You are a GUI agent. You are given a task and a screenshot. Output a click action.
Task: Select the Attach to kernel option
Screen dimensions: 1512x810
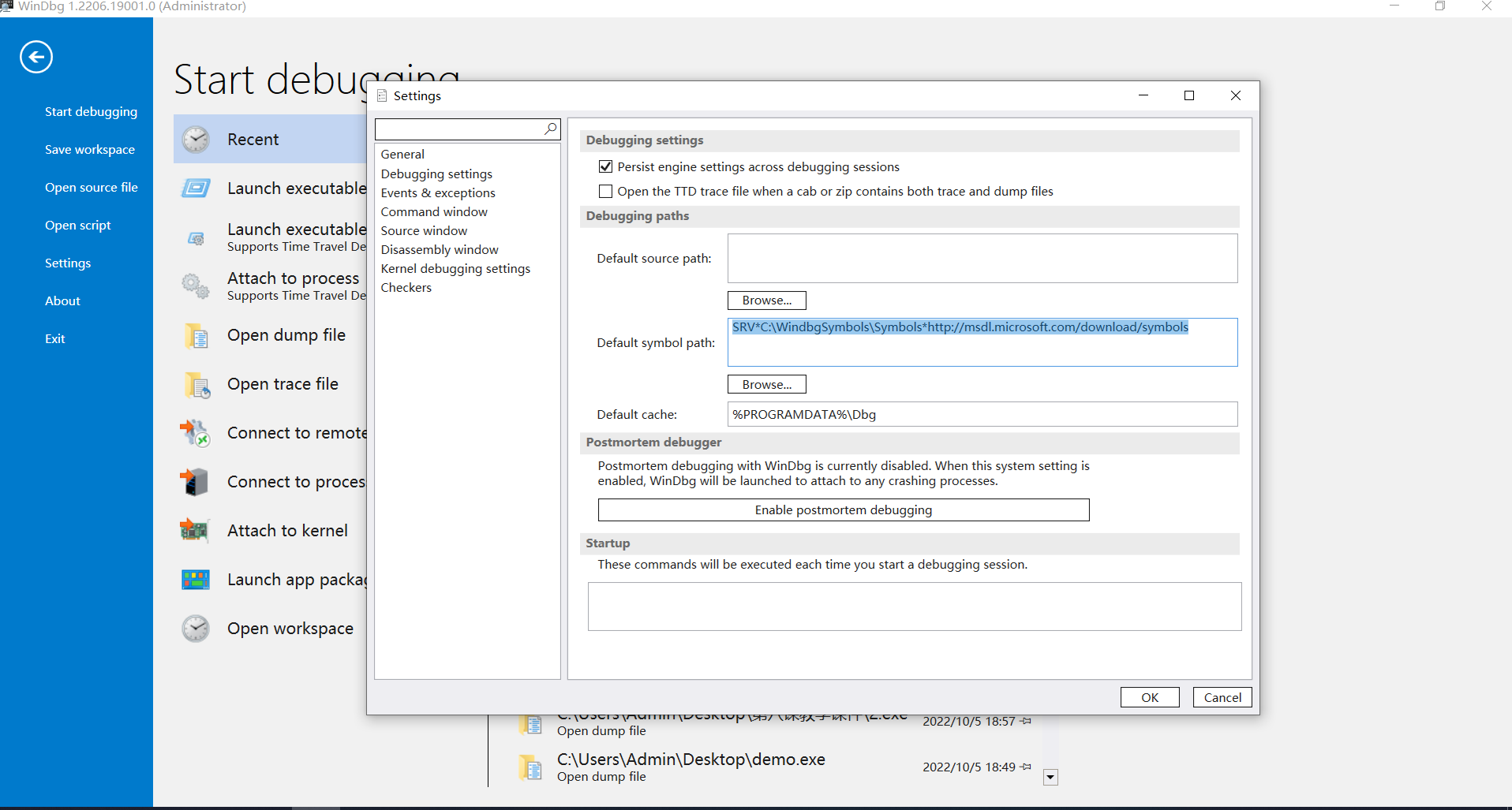pos(287,531)
